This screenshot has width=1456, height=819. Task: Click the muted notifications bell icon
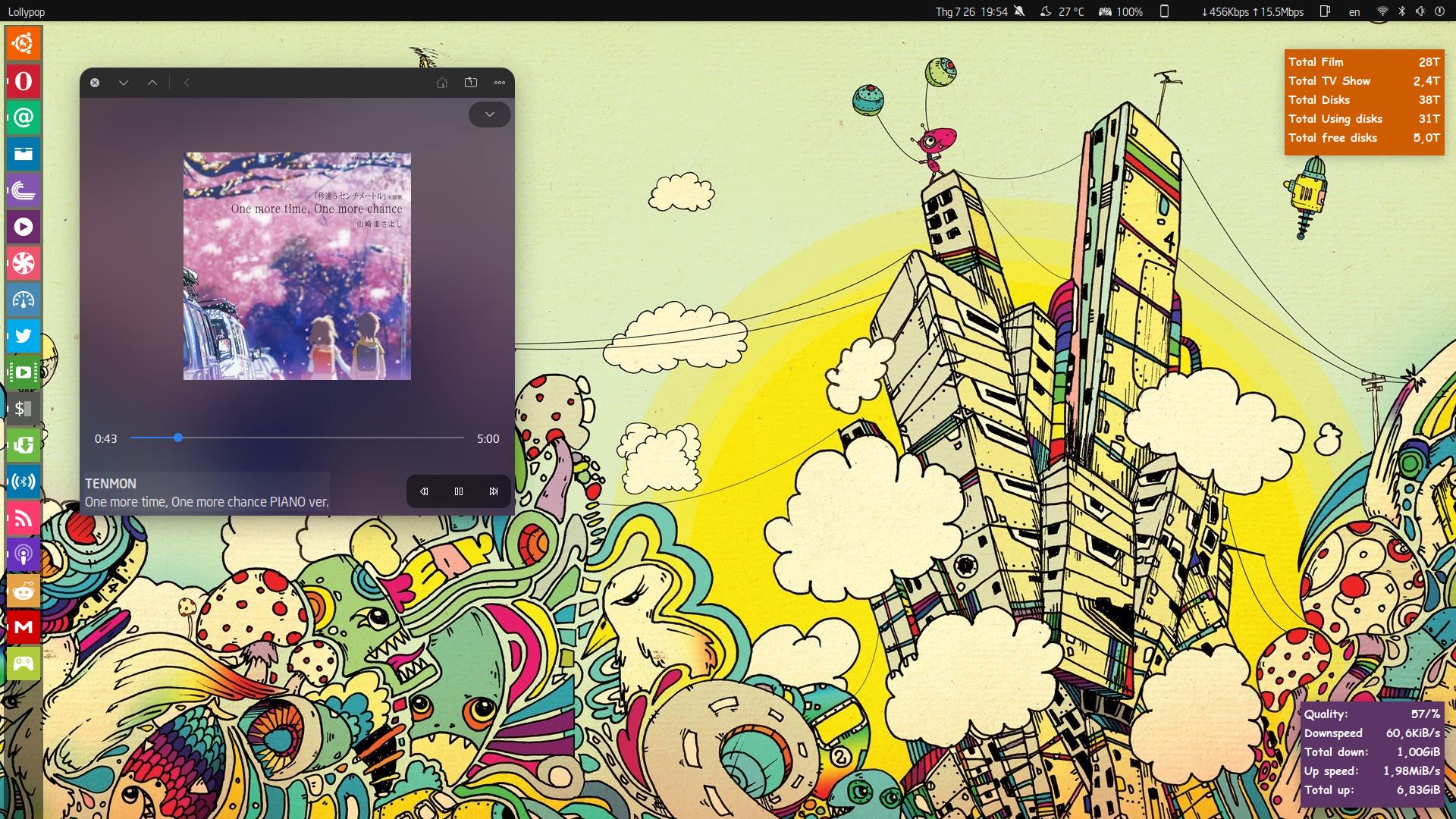point(1019,11)
